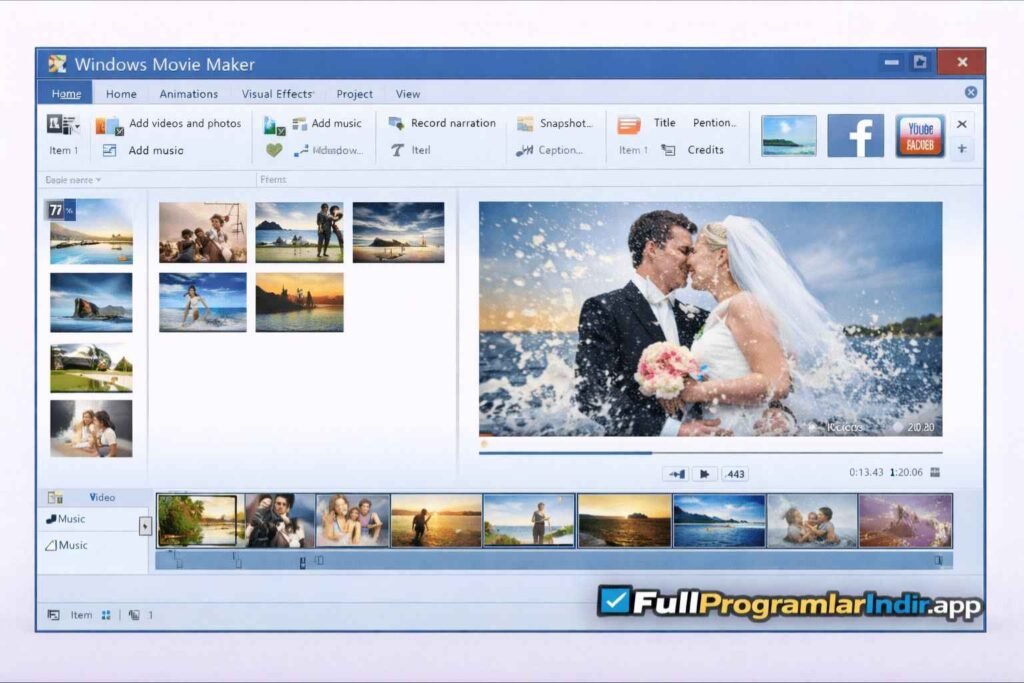
Task: Click the YouTube upload icon
Action: click(920, 137)
